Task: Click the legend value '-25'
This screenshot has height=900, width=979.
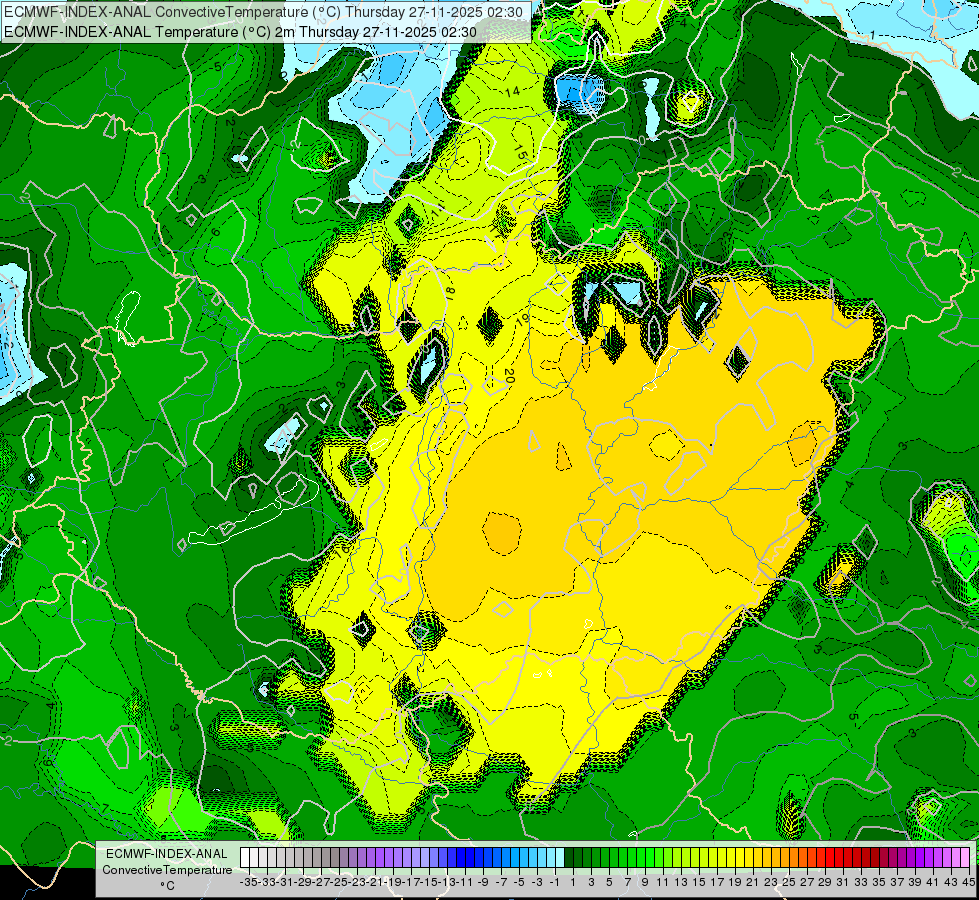Action: 338,882
